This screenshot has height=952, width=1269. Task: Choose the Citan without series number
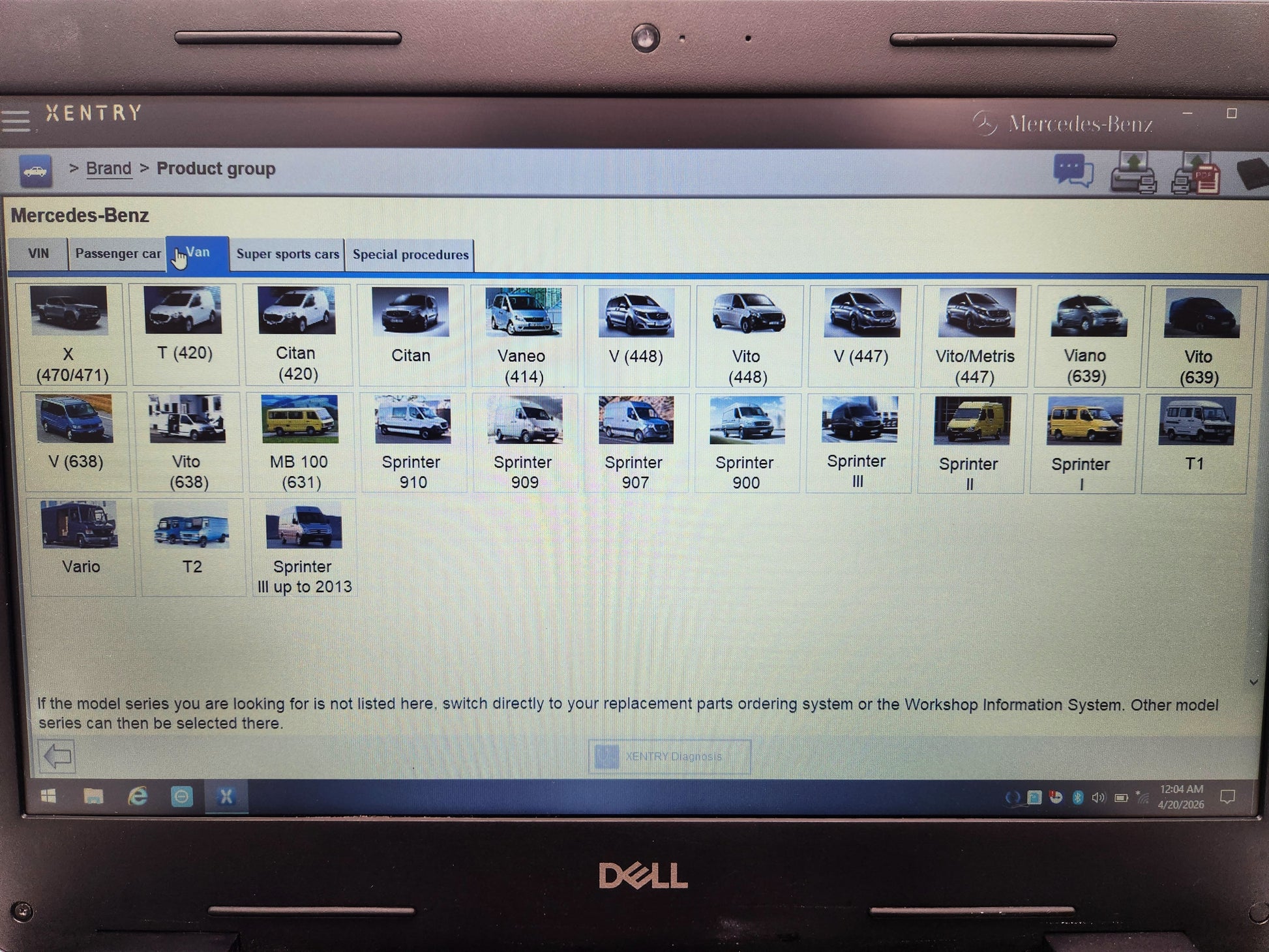coord(411,335)
